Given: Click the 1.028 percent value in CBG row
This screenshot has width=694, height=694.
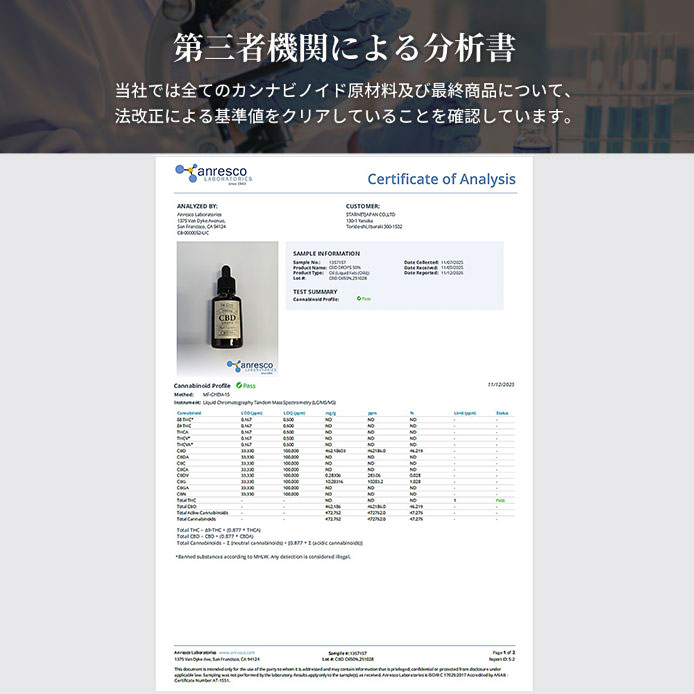Looking at the screenshot, I should 415,482.
